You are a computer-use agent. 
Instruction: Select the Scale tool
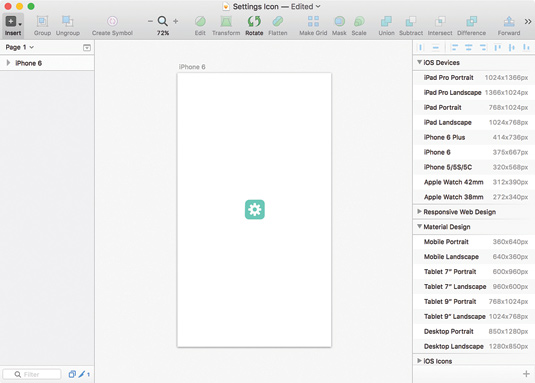[359, 22]
